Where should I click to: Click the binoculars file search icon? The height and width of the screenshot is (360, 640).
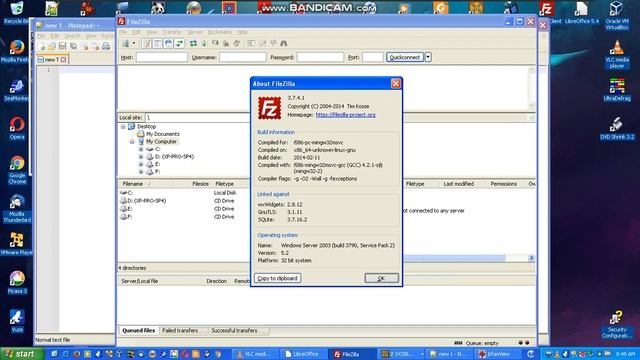(284, 43)
